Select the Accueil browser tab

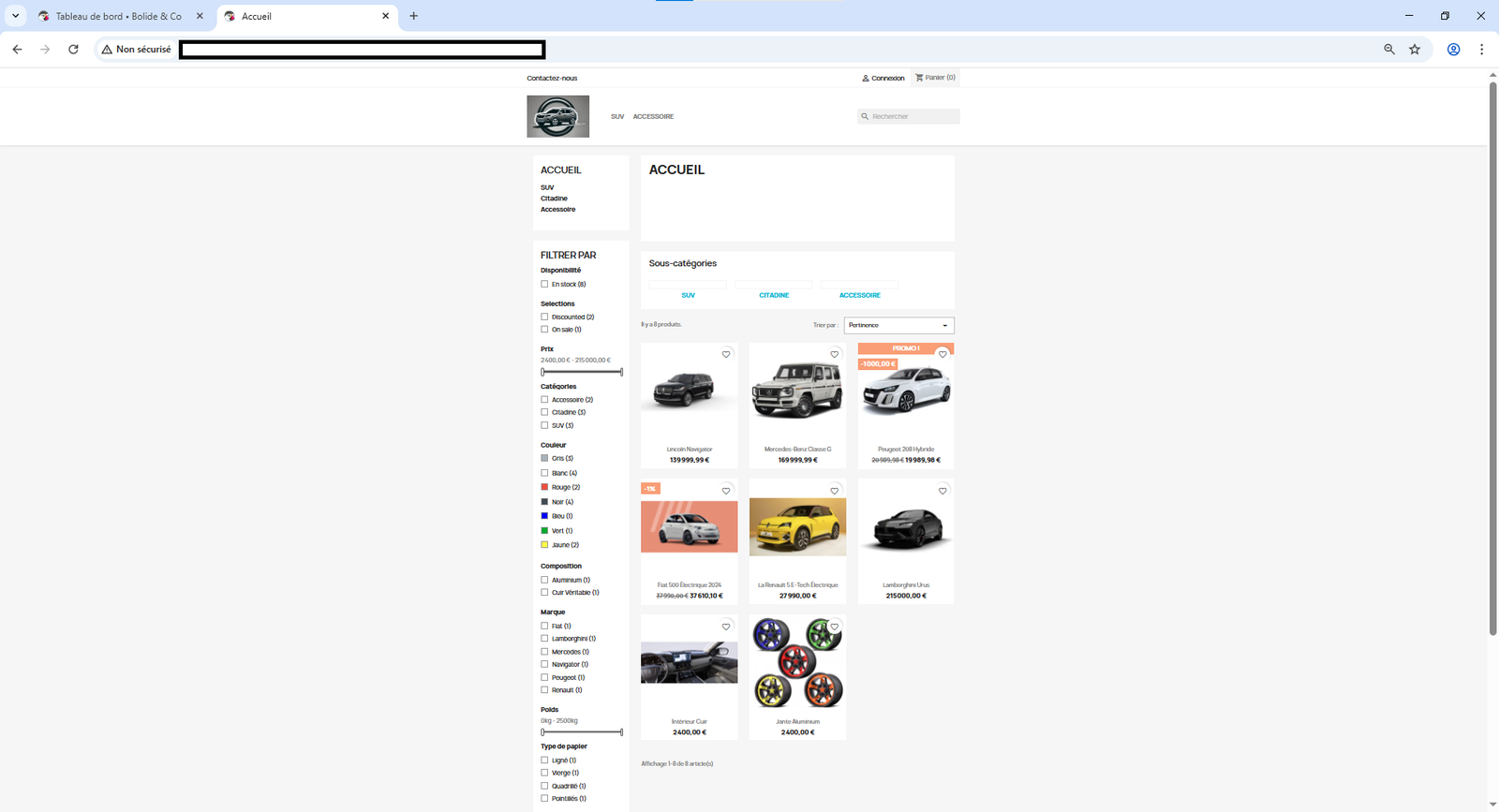pos(308,16)
